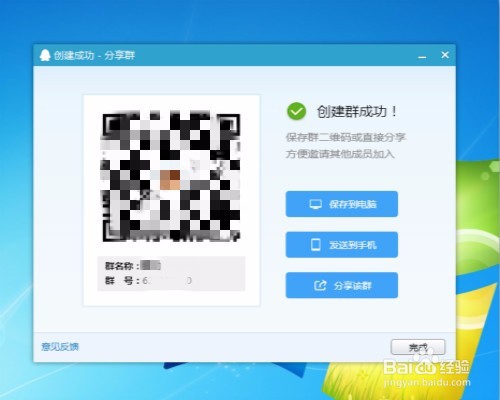
Task: Click the 群号 number text
Action: click(167, 281)
